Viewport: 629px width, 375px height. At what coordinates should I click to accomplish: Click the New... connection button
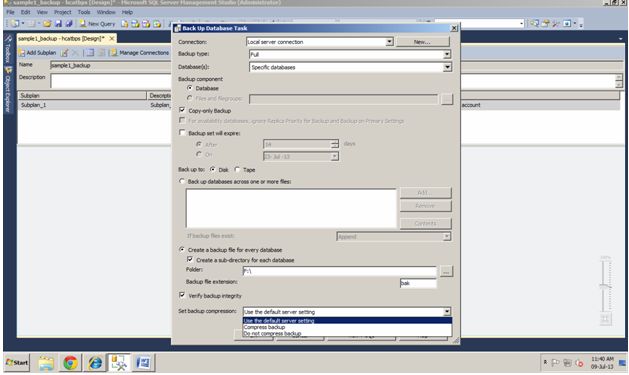422,42
